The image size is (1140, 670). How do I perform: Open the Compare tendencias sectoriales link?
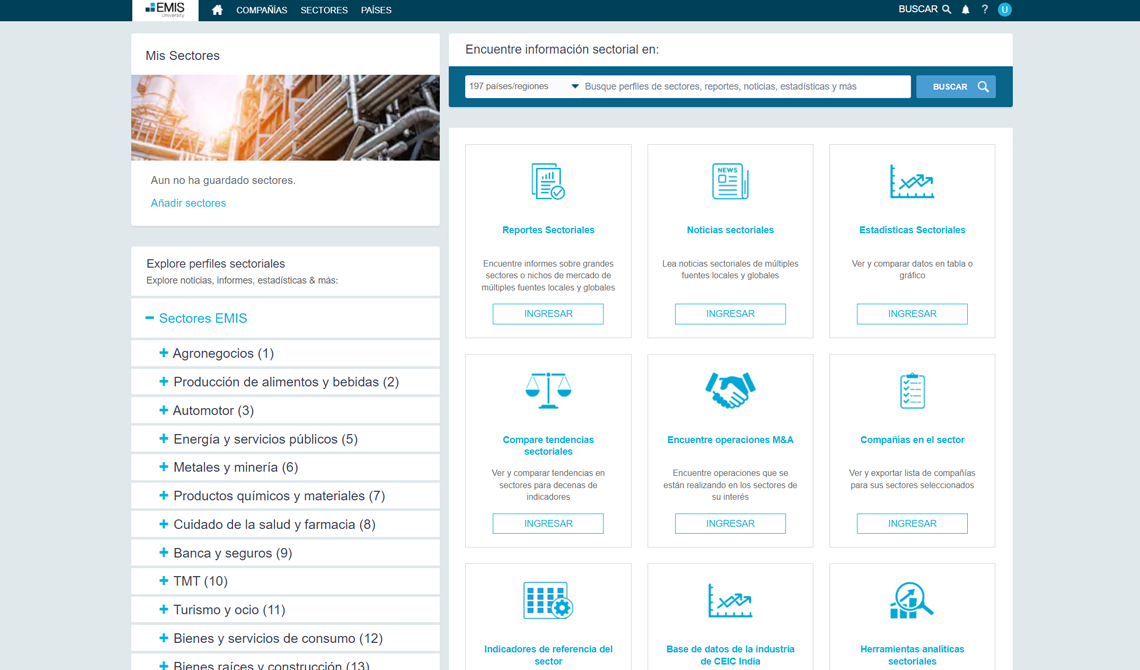548,445
